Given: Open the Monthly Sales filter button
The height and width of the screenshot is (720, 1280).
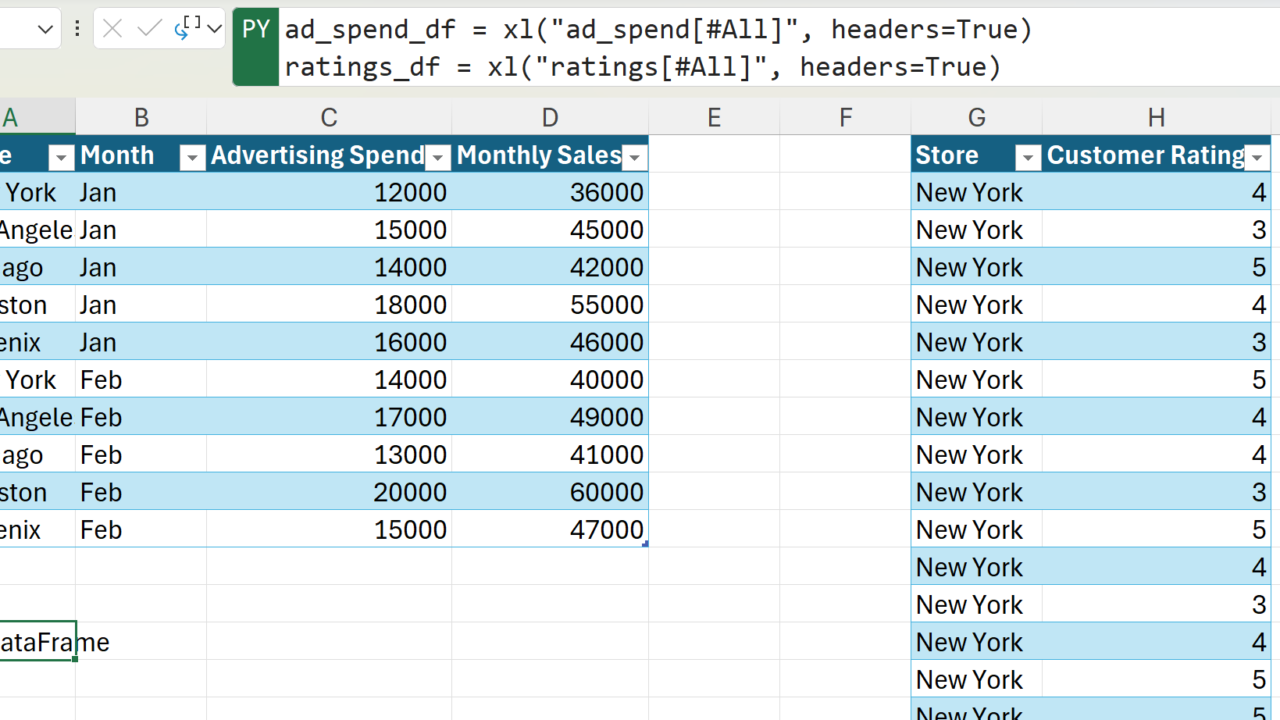Looking at the screenshot, I should point(634,157).
